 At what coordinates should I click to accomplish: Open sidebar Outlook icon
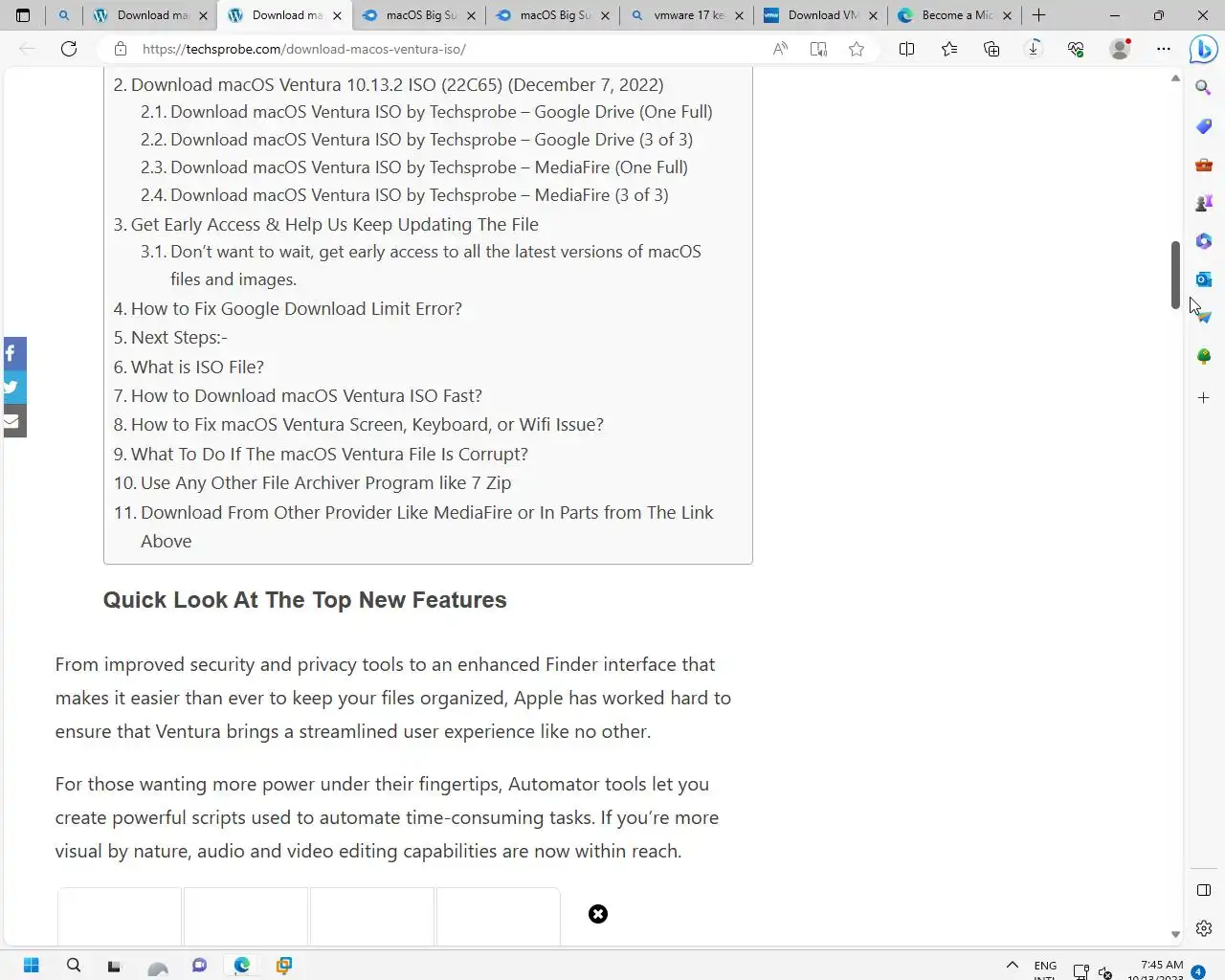tap(1204, 279)
